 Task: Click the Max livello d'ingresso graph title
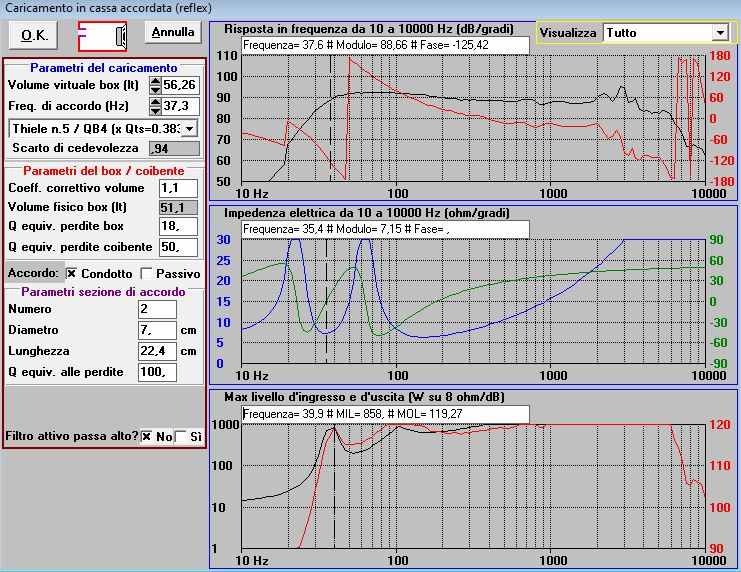[364, 397]
